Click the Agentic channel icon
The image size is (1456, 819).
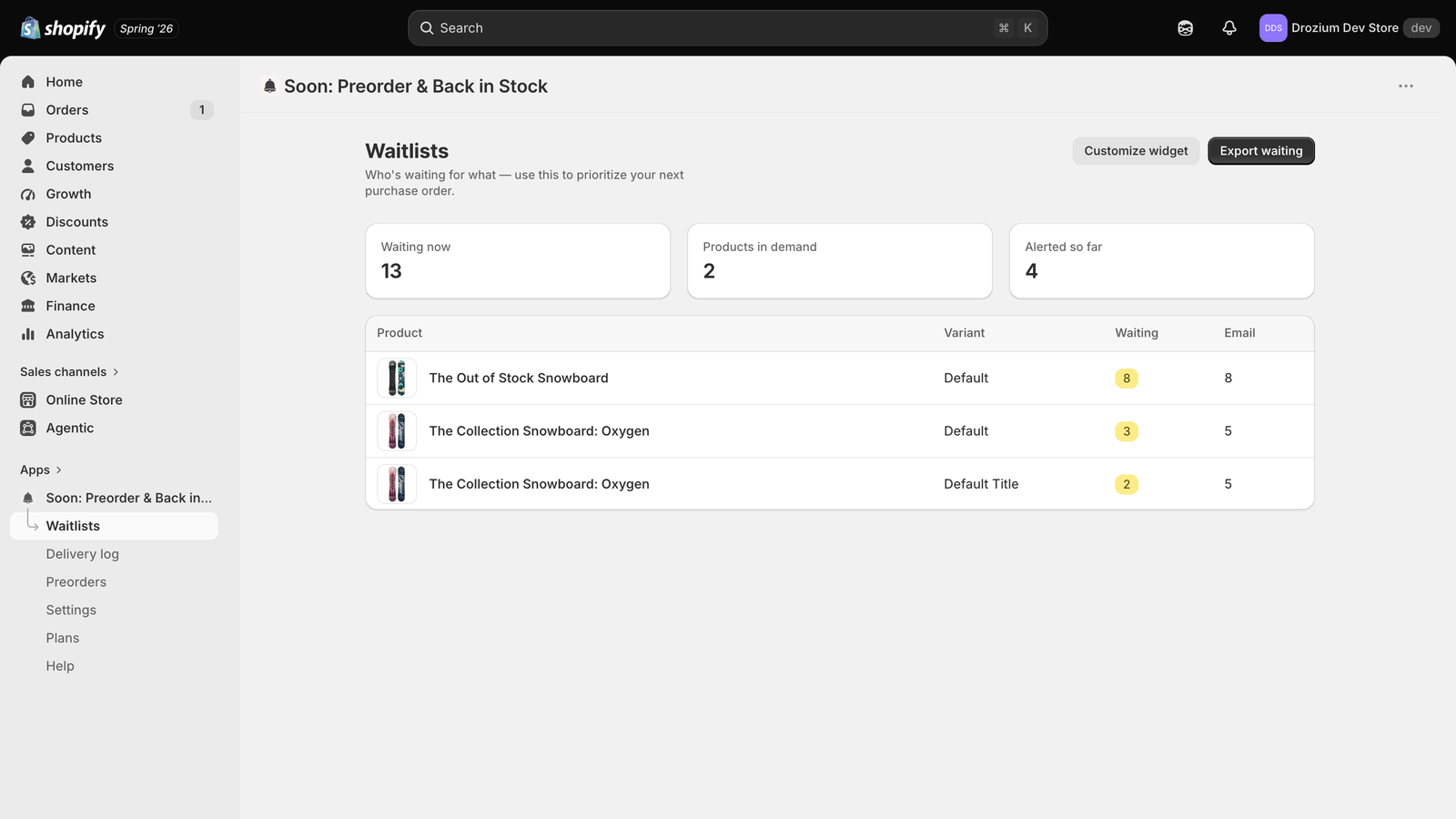(28, 429)
